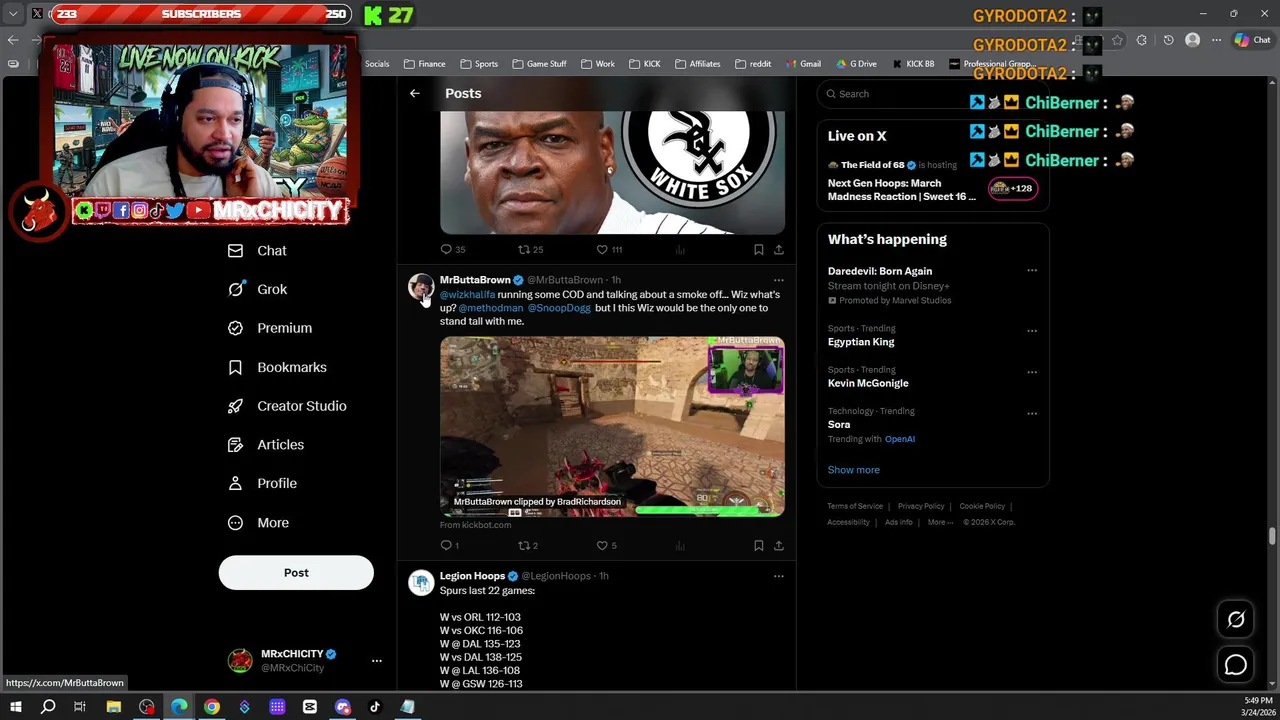View analytics of the White Sox post

pos(680,249)
